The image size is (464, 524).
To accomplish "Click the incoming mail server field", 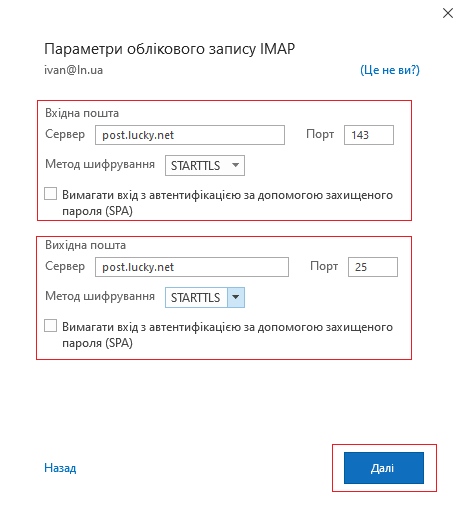I will point(190,135).
